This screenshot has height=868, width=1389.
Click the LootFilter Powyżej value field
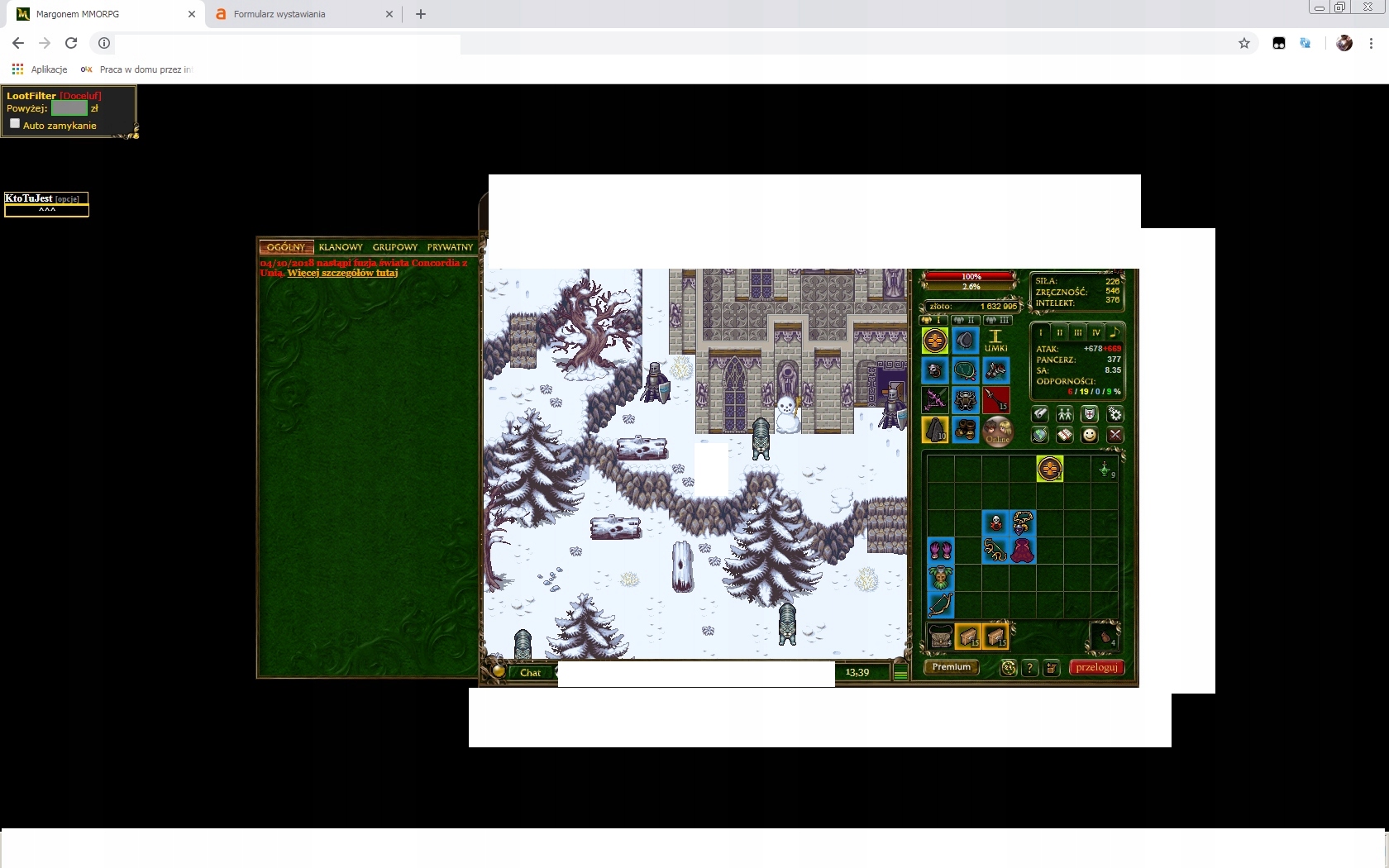[x=69, y=108]
